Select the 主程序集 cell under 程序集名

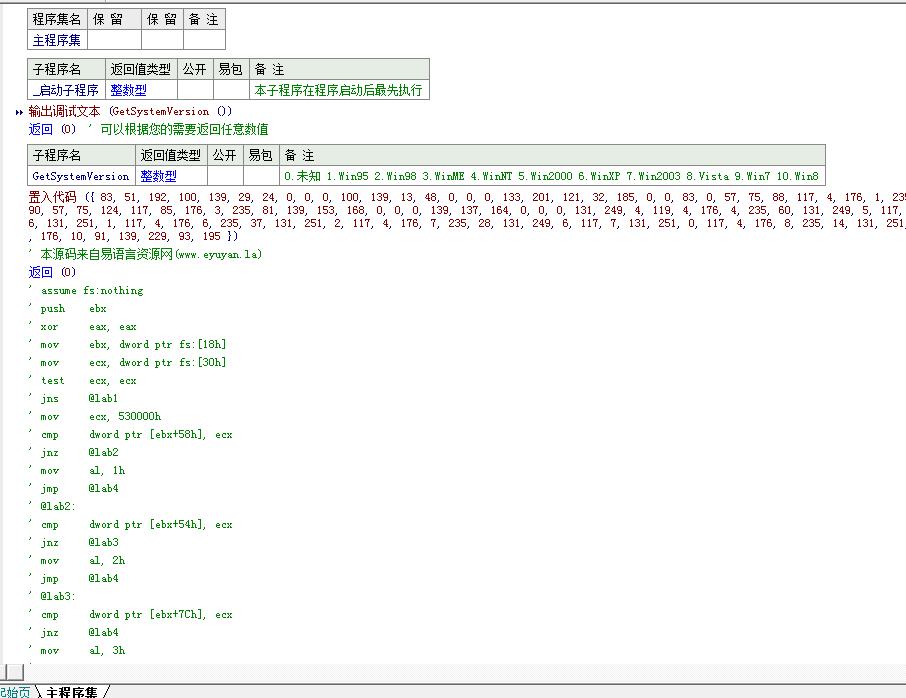(57, 40)
